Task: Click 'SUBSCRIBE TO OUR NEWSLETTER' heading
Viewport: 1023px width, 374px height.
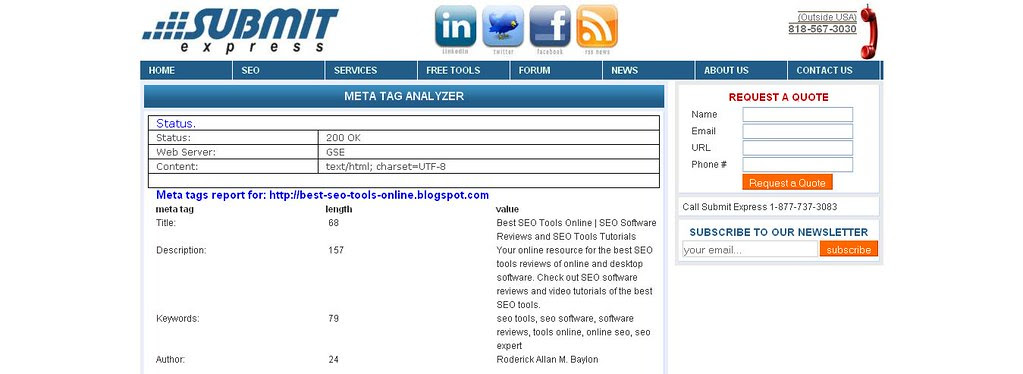Action: (778, 232)
